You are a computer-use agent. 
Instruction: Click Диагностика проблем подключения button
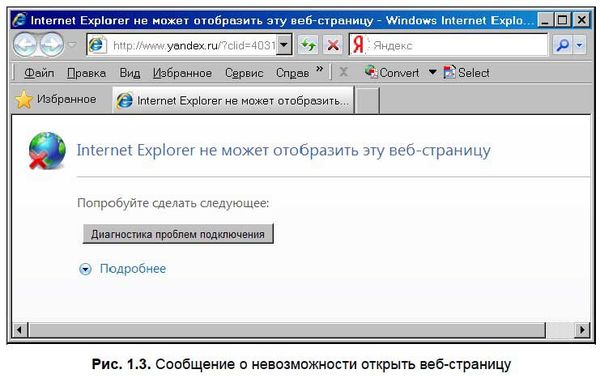[178, 234]
